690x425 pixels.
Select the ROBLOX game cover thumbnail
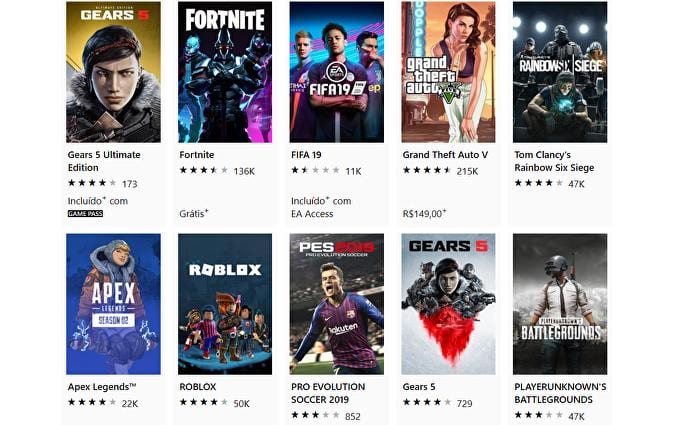(x=225, y=304)
